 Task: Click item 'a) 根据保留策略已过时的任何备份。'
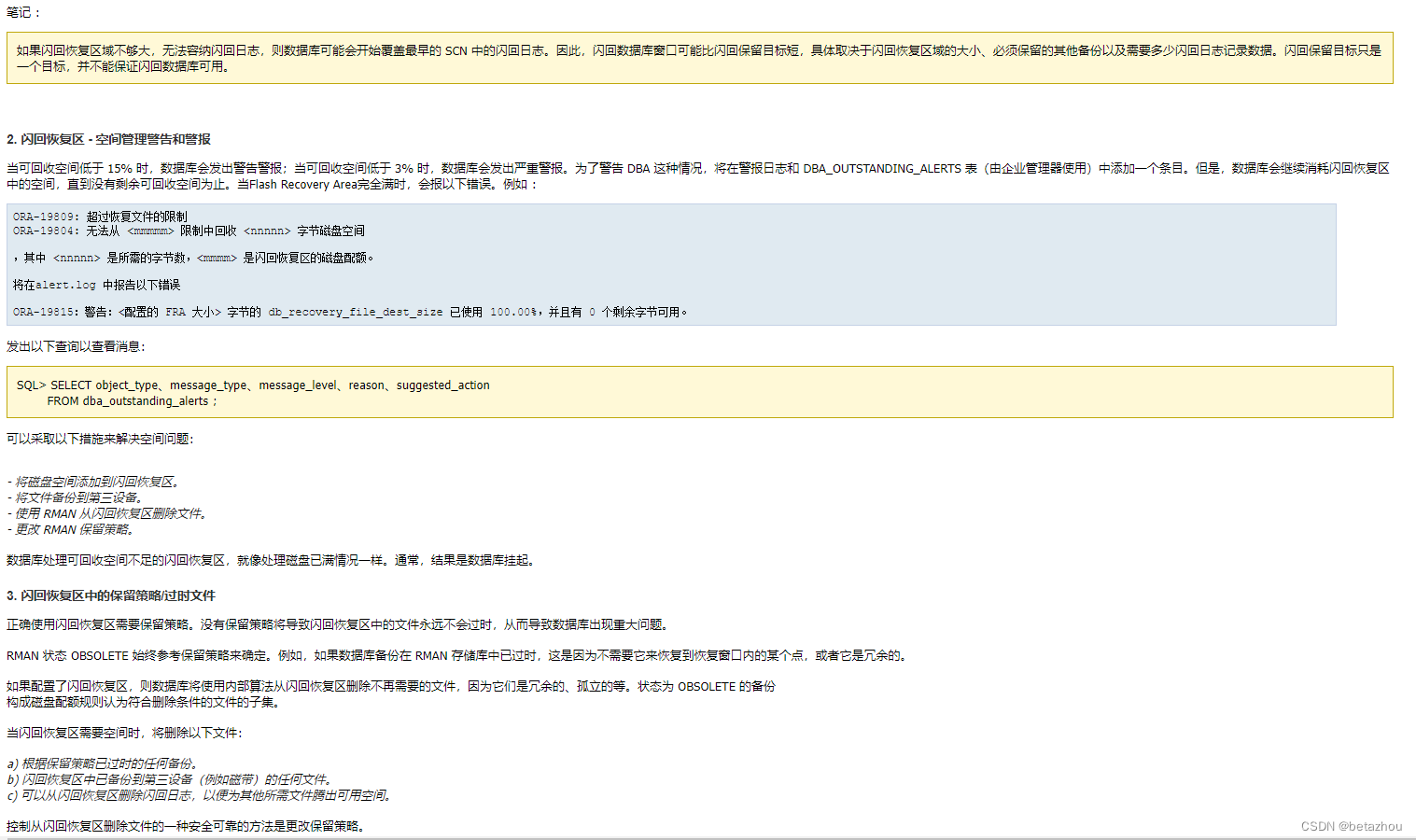103,763
